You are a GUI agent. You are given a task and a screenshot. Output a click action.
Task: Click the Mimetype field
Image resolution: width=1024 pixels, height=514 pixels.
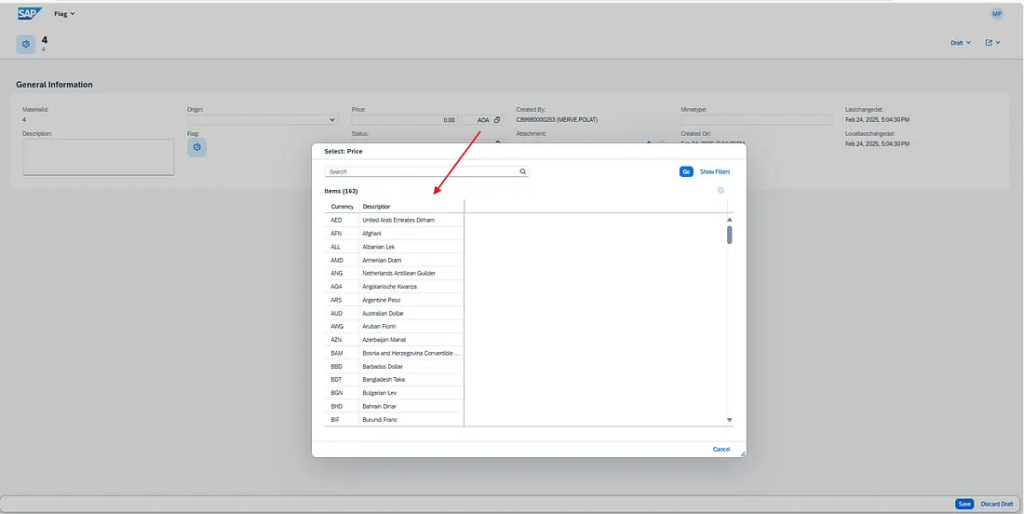[x=756, y=120]
